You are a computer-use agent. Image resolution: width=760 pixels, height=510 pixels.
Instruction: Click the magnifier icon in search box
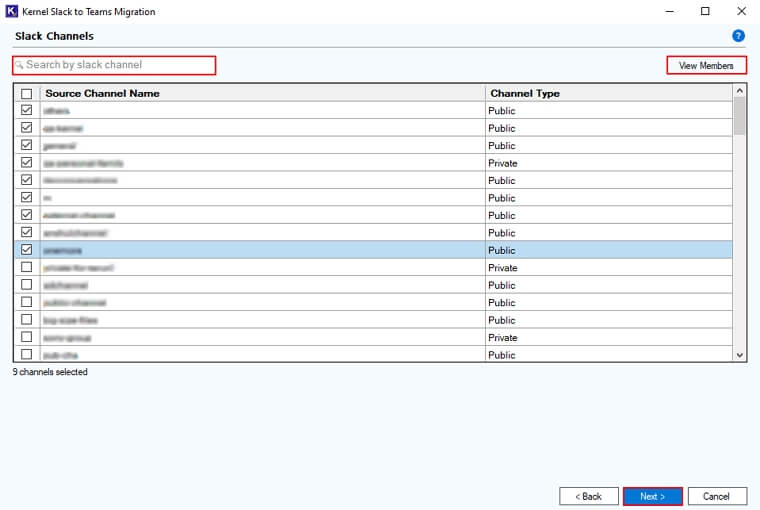[x=19, y=65]
